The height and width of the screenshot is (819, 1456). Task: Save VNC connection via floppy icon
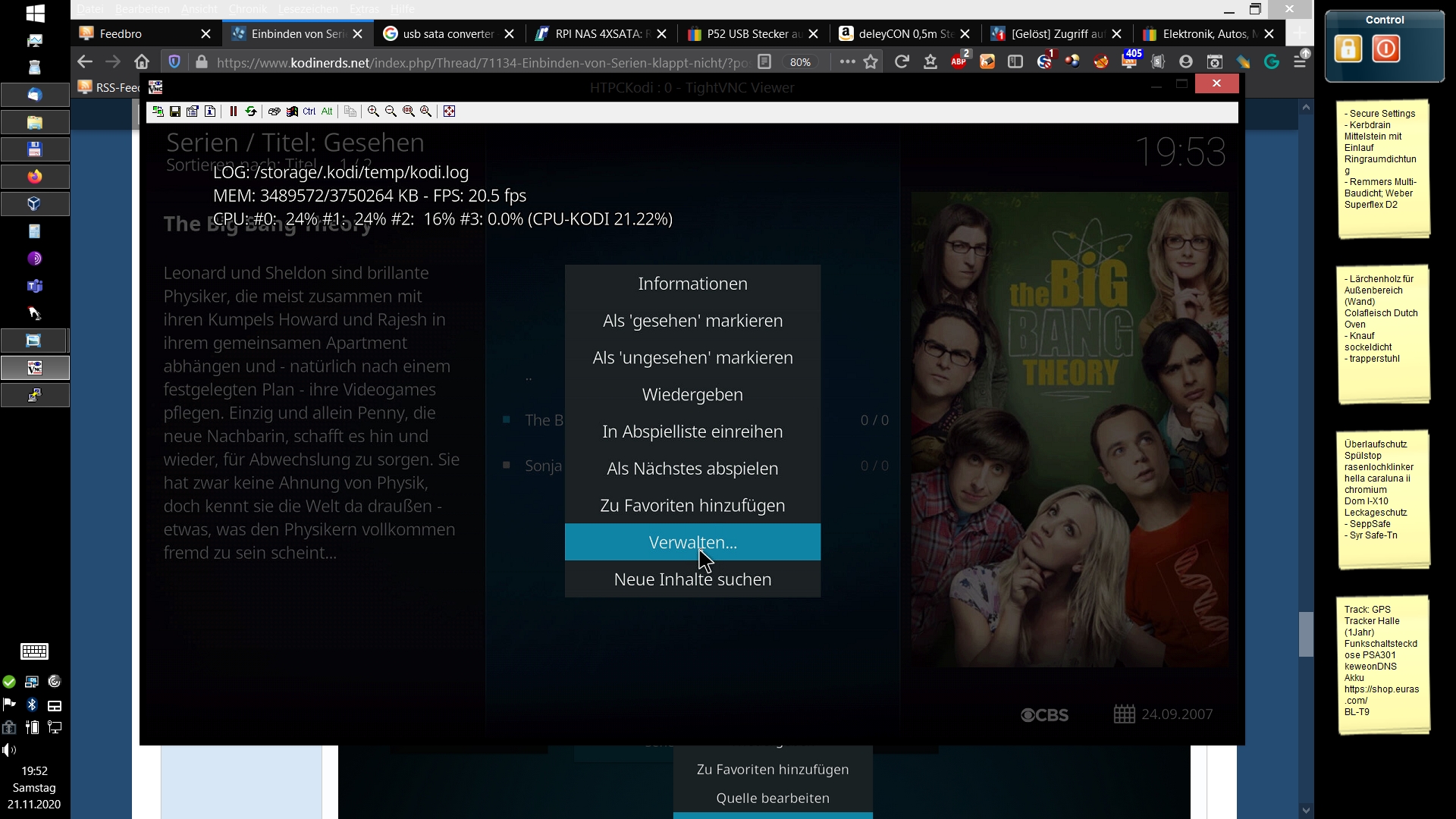click(175, 111)
